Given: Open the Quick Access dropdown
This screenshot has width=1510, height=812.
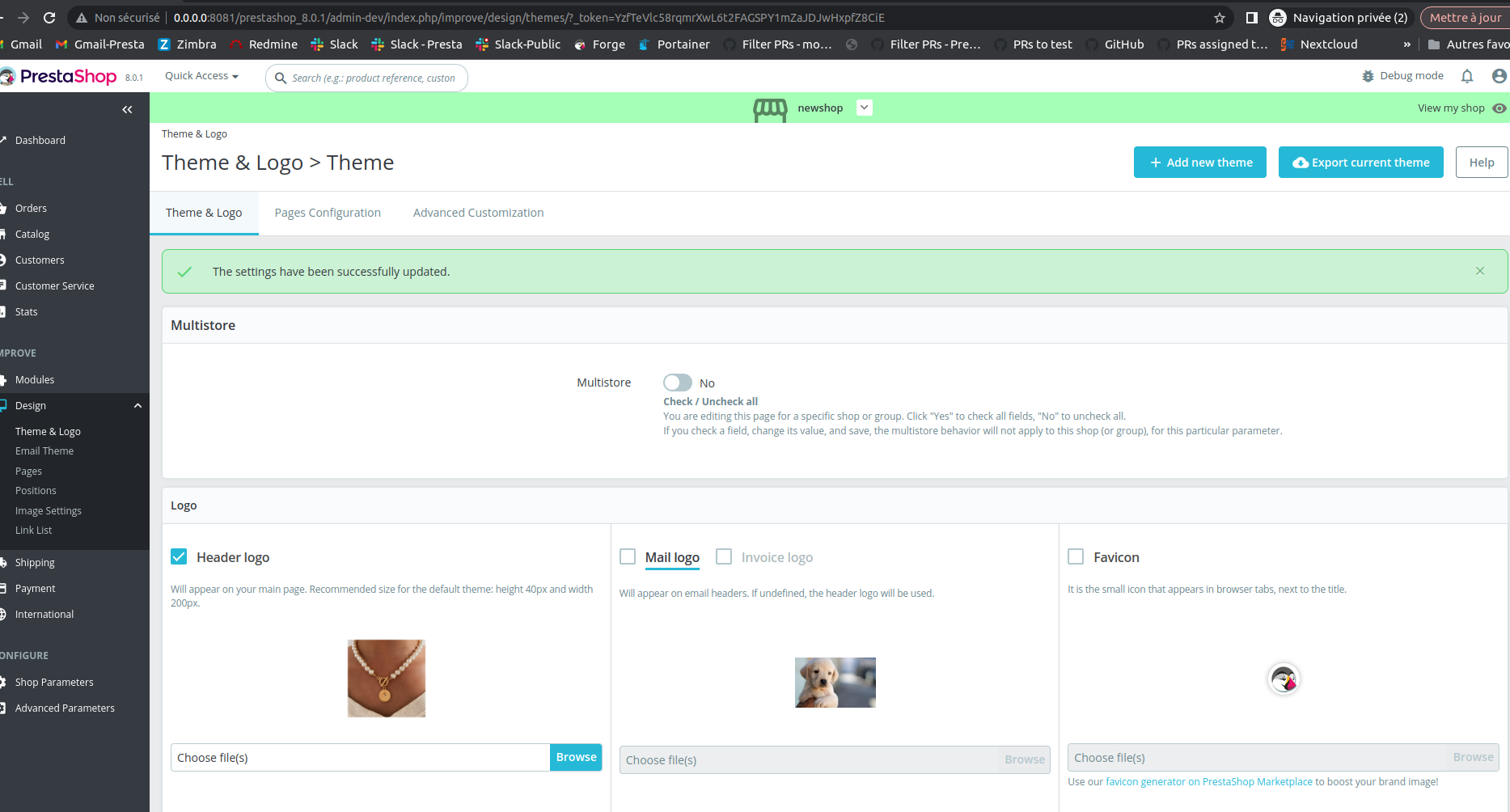Looking at the screenshot, I should tap(200, 75).
